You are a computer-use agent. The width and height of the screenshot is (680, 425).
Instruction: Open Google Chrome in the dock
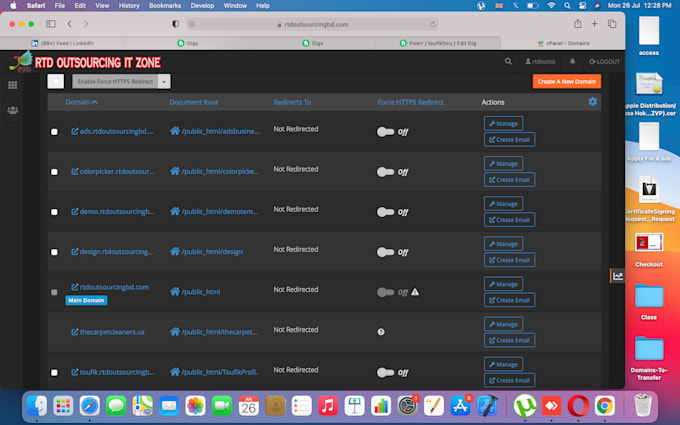point(605,406)
